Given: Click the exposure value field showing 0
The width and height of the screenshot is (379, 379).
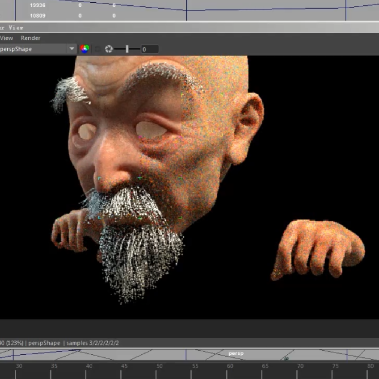Looking at the screenshot, I should (x=149, y=49).
